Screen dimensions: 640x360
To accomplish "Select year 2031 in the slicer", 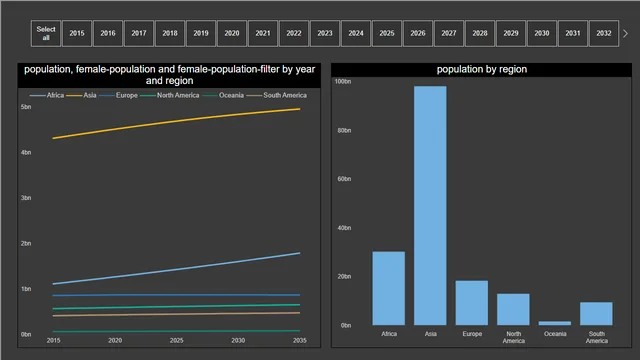I will click(x=573, y=33).
